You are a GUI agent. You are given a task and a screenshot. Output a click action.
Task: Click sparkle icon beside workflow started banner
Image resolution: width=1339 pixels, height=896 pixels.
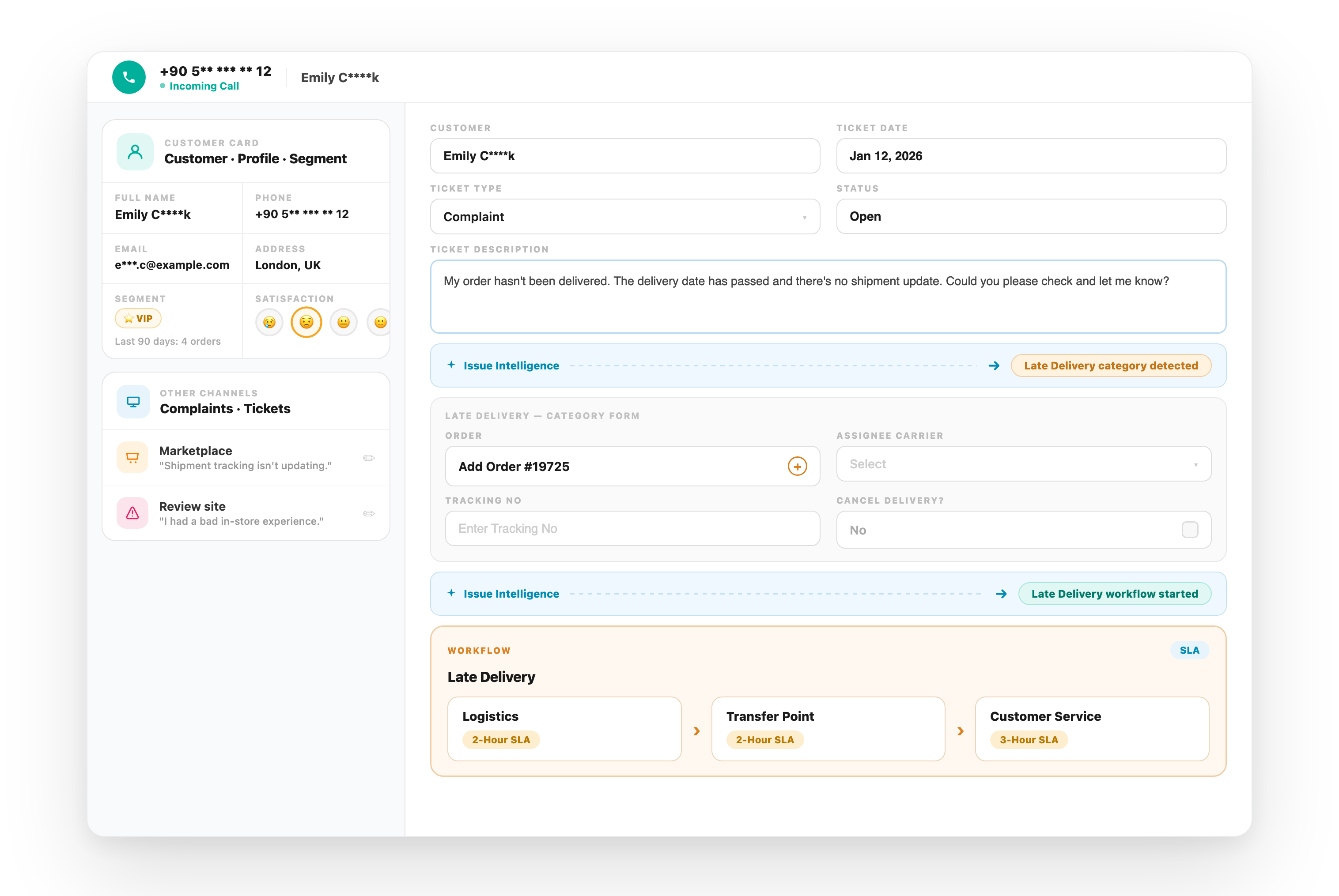pos(451,593)
